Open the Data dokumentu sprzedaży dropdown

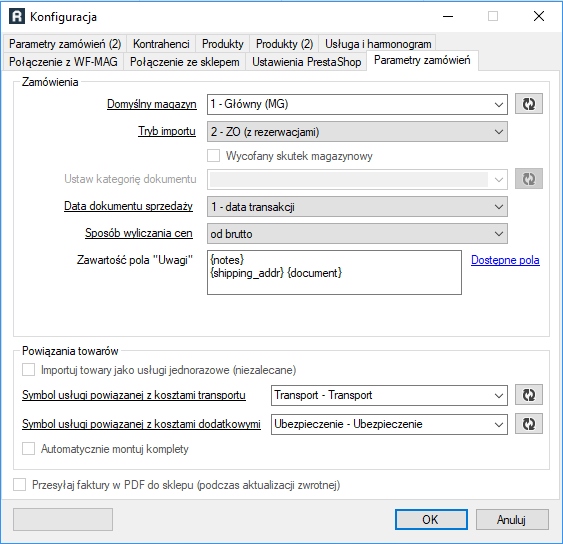coord(357,207)
